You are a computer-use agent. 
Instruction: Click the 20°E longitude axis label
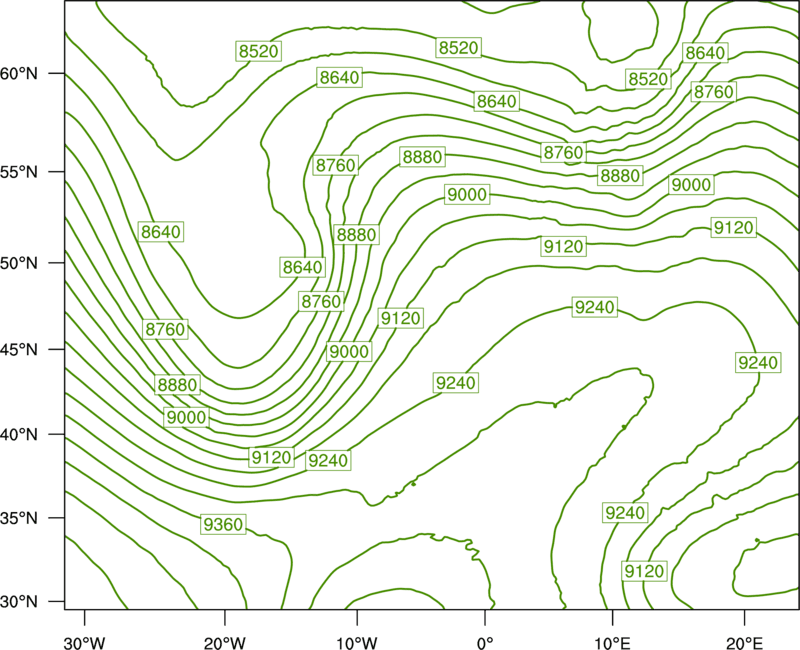coord(744,643)
